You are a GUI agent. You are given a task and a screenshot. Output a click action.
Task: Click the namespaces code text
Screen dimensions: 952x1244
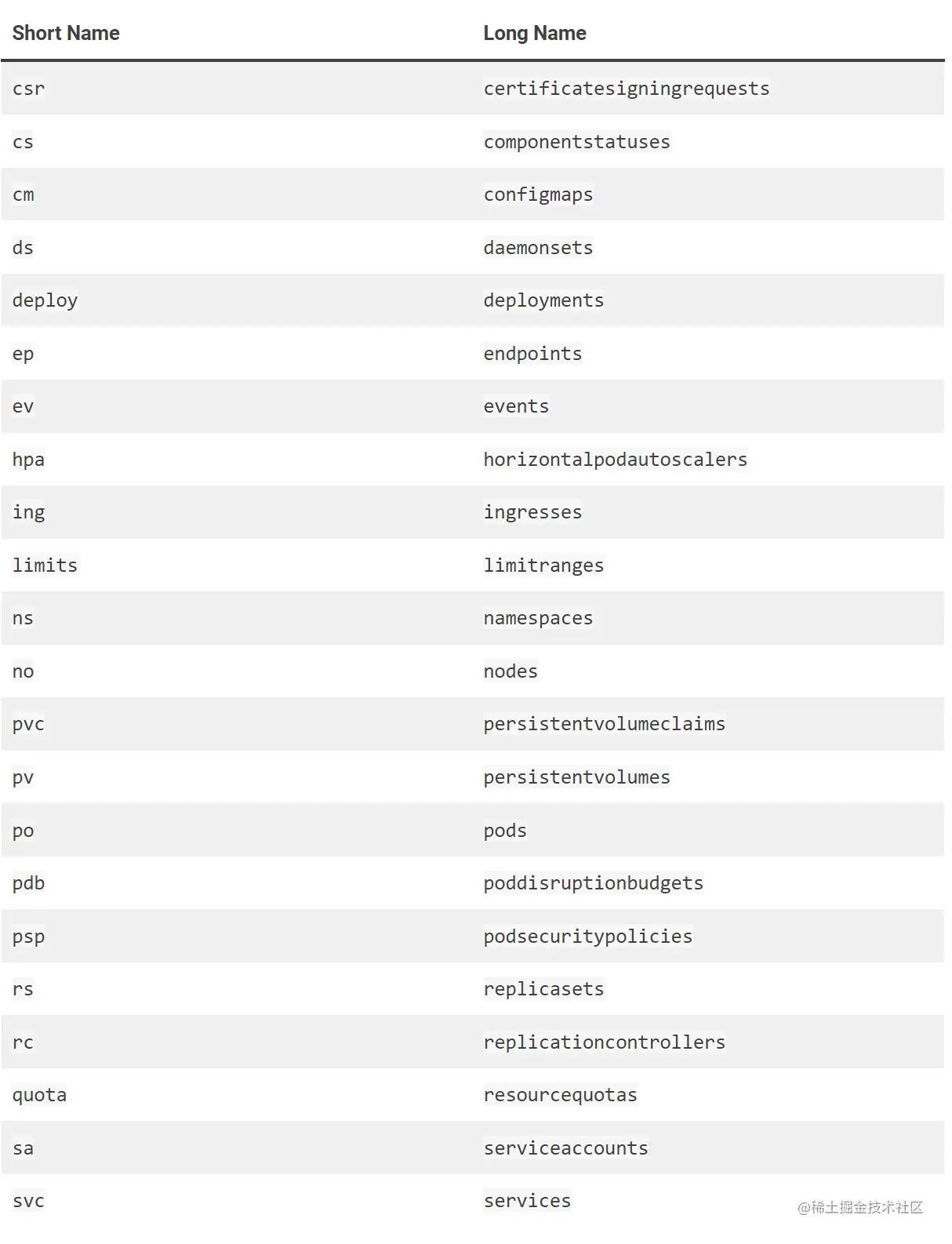[538, 618]
